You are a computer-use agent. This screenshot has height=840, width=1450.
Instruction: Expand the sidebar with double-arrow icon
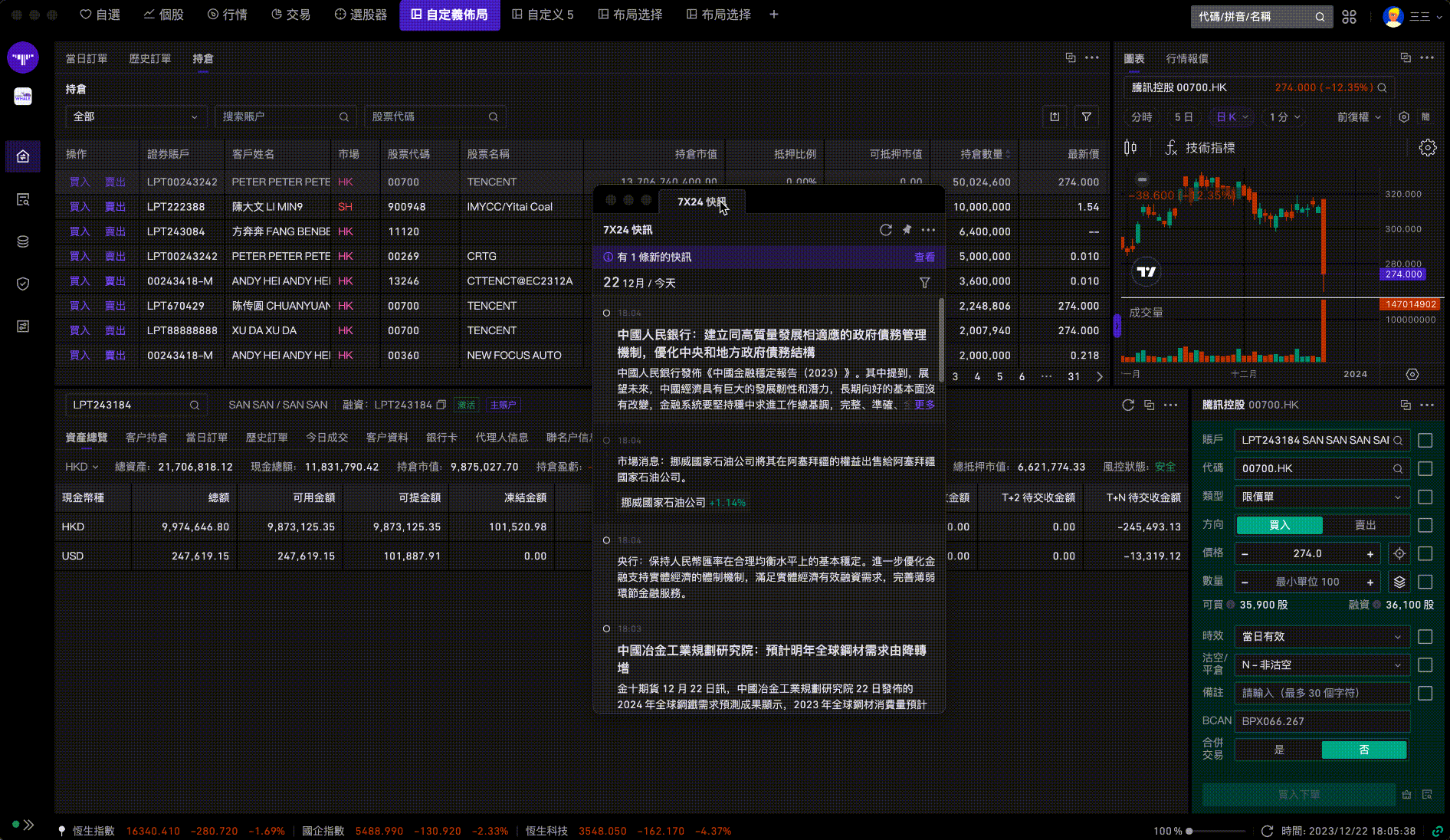click(x=28, y=825)
